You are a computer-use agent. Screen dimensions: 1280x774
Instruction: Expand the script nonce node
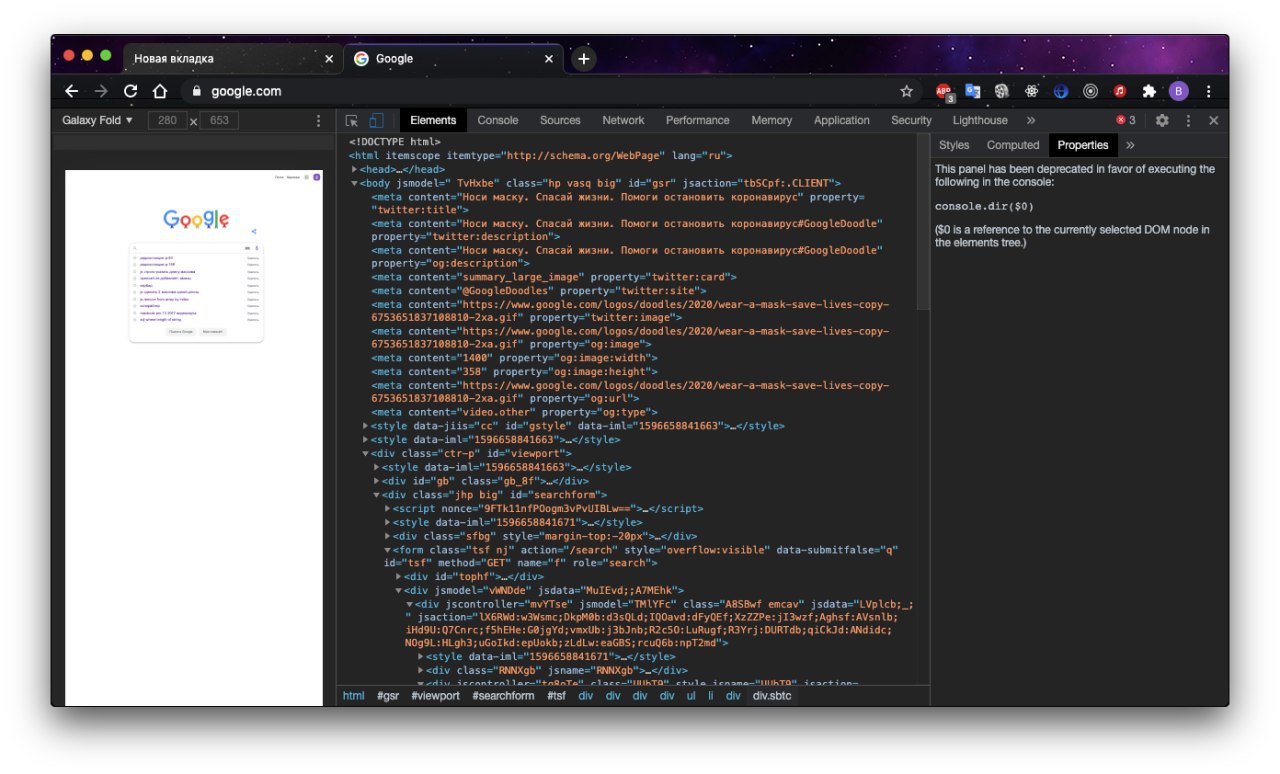(387, 509)
